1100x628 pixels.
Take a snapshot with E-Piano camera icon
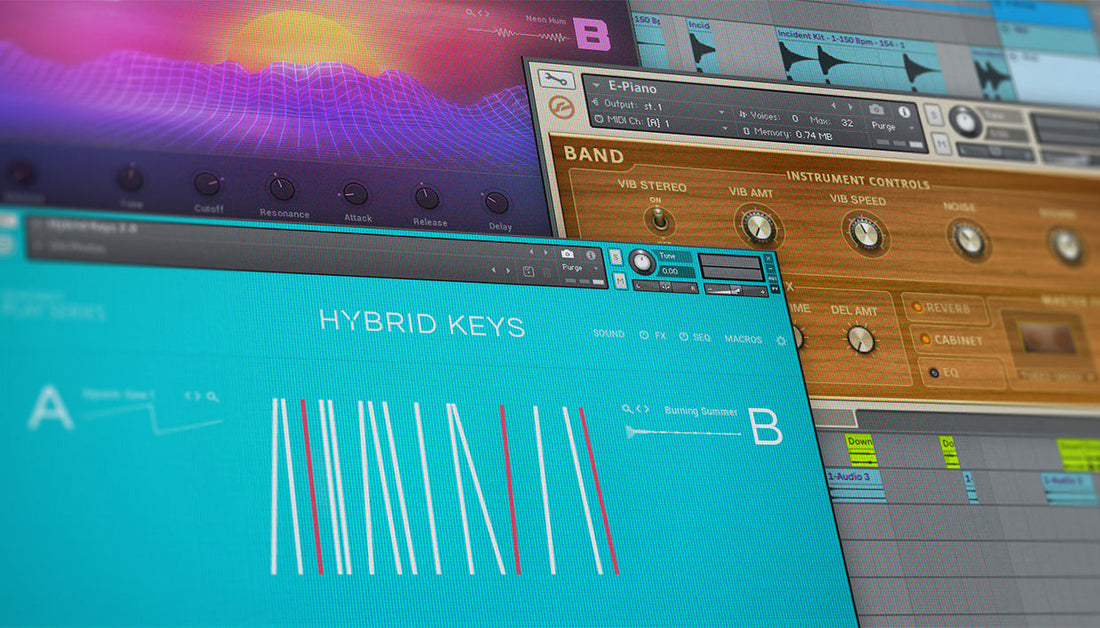click(x=876, y=109)
